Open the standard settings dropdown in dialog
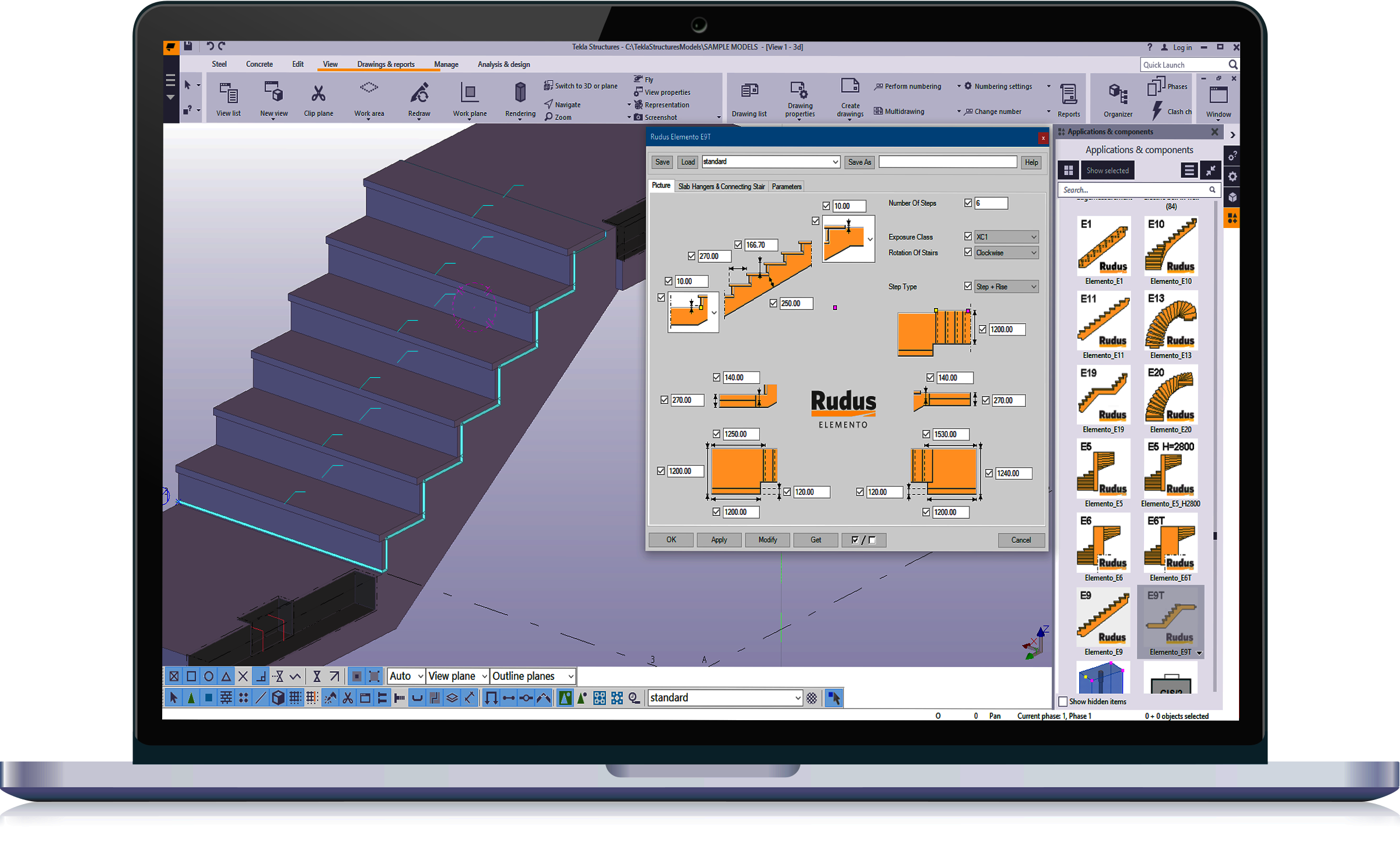The image size is (1400, 842). [770, 162]
